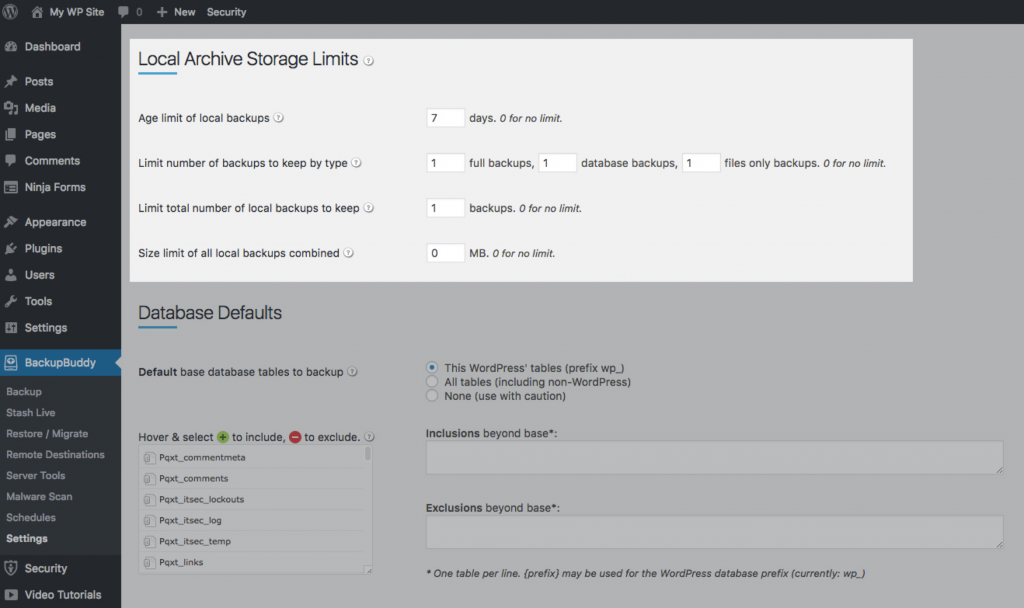
Task: Select the Pqxt_commentmeta table row
Action: pos(251,457)
